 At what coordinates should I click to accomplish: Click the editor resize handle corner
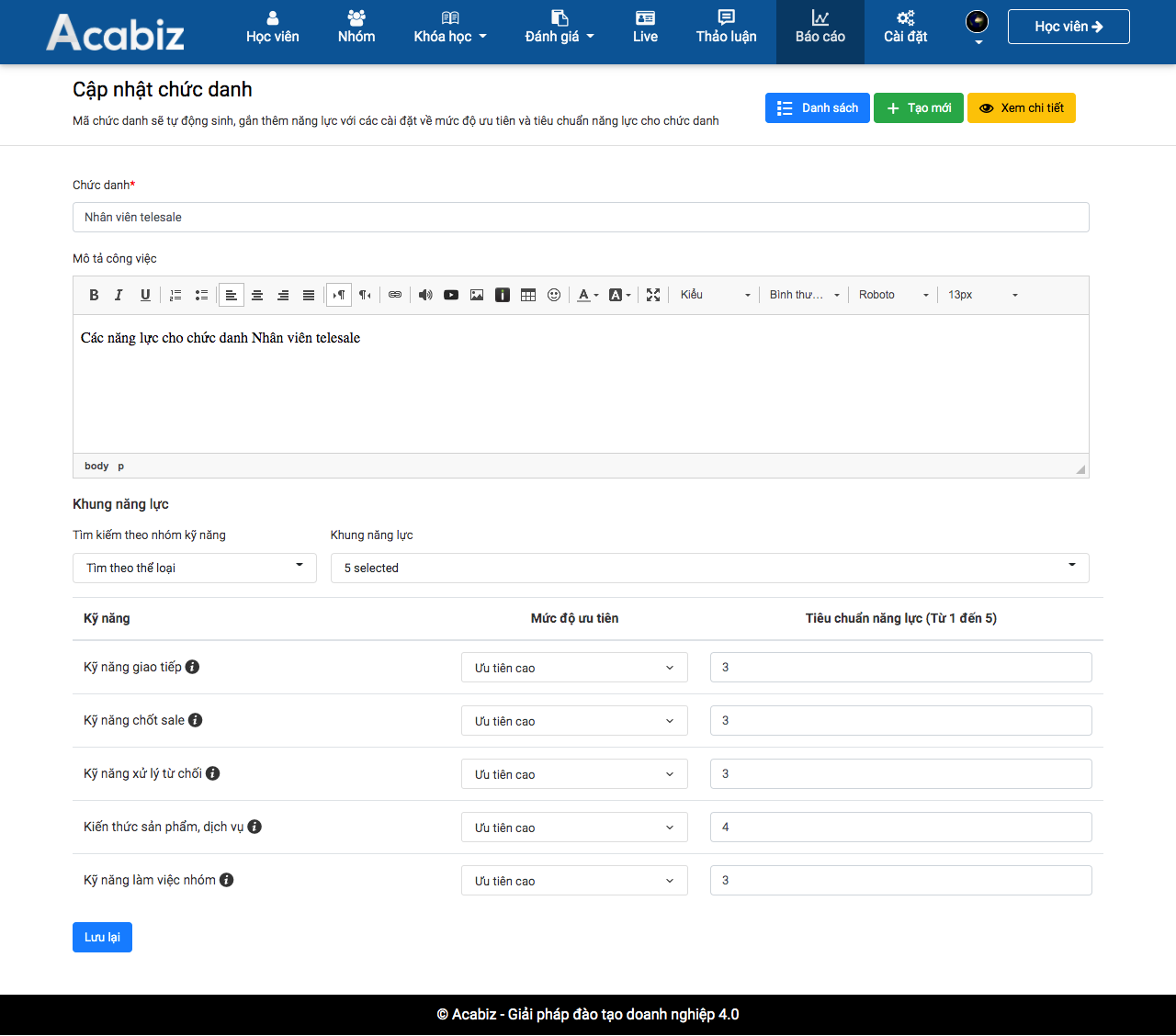pos(1080,469)
